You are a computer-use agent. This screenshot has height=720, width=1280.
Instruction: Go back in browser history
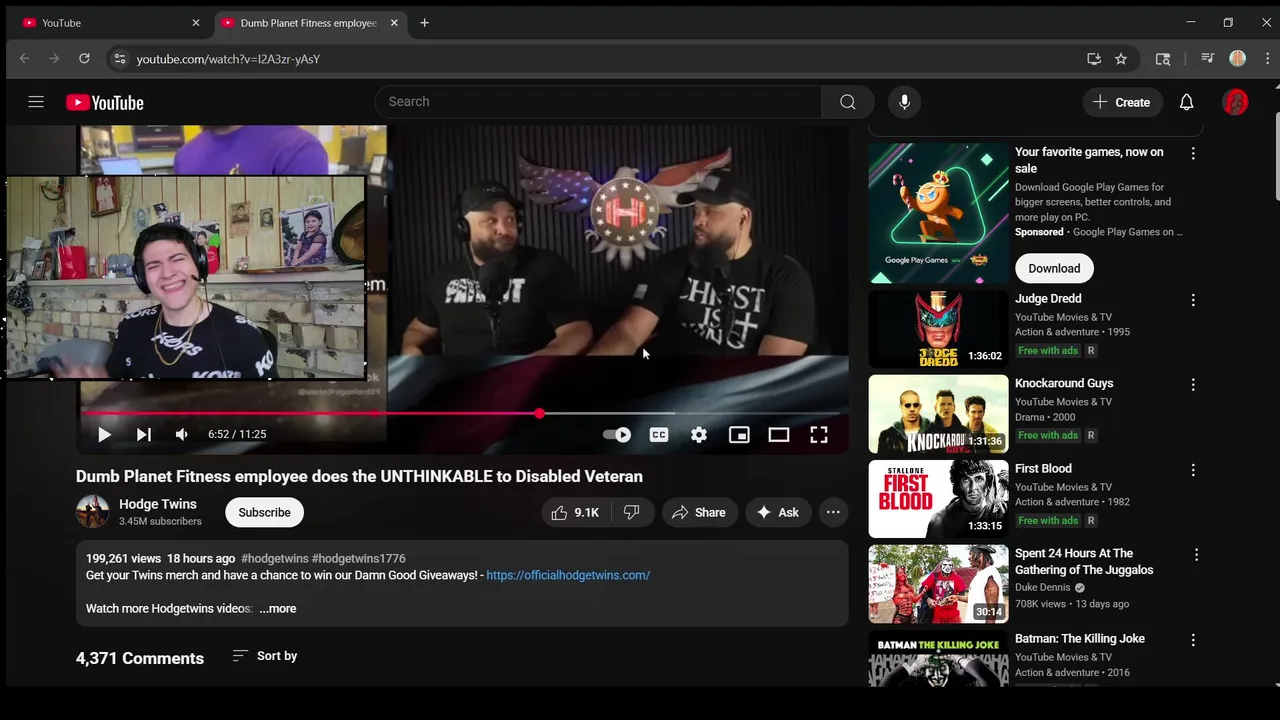pyautogui.click(x=24, y=59)
